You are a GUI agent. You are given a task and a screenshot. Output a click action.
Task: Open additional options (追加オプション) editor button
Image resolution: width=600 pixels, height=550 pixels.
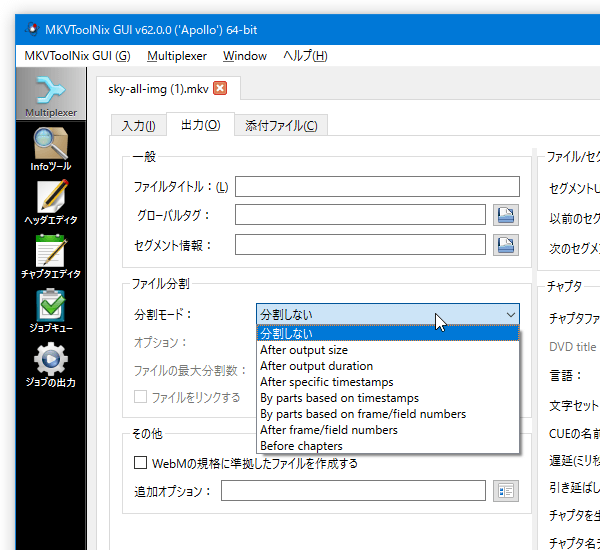[505, 491]
